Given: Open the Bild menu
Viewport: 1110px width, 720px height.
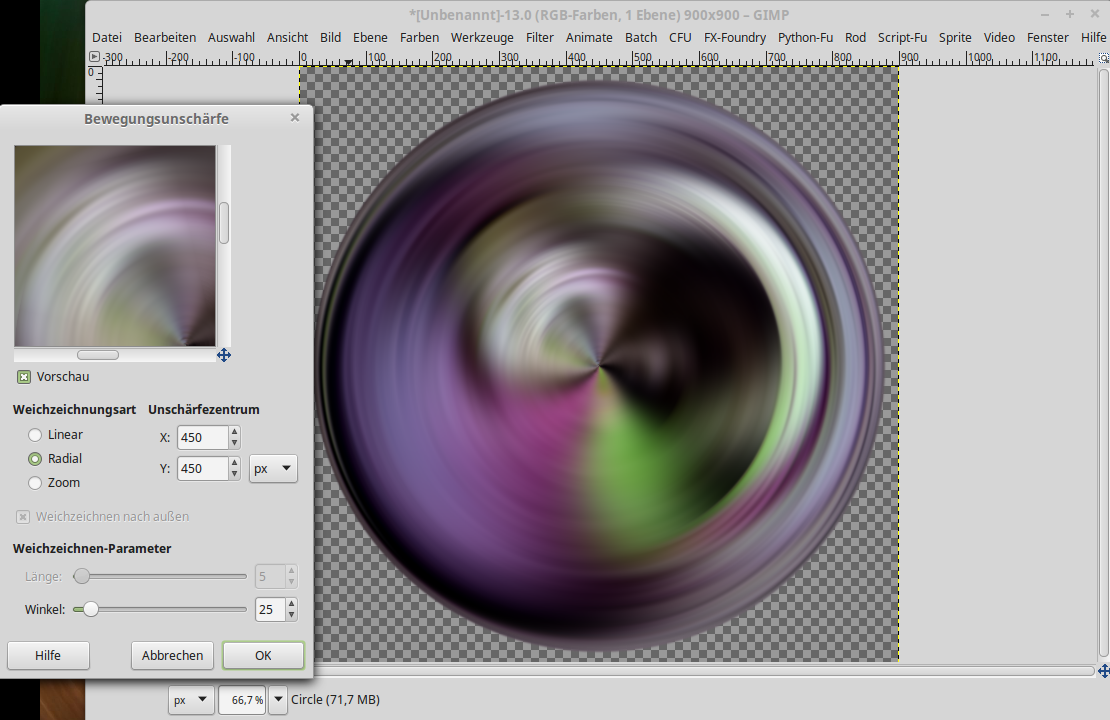Looking at the screenshot, I should (331, 38).
